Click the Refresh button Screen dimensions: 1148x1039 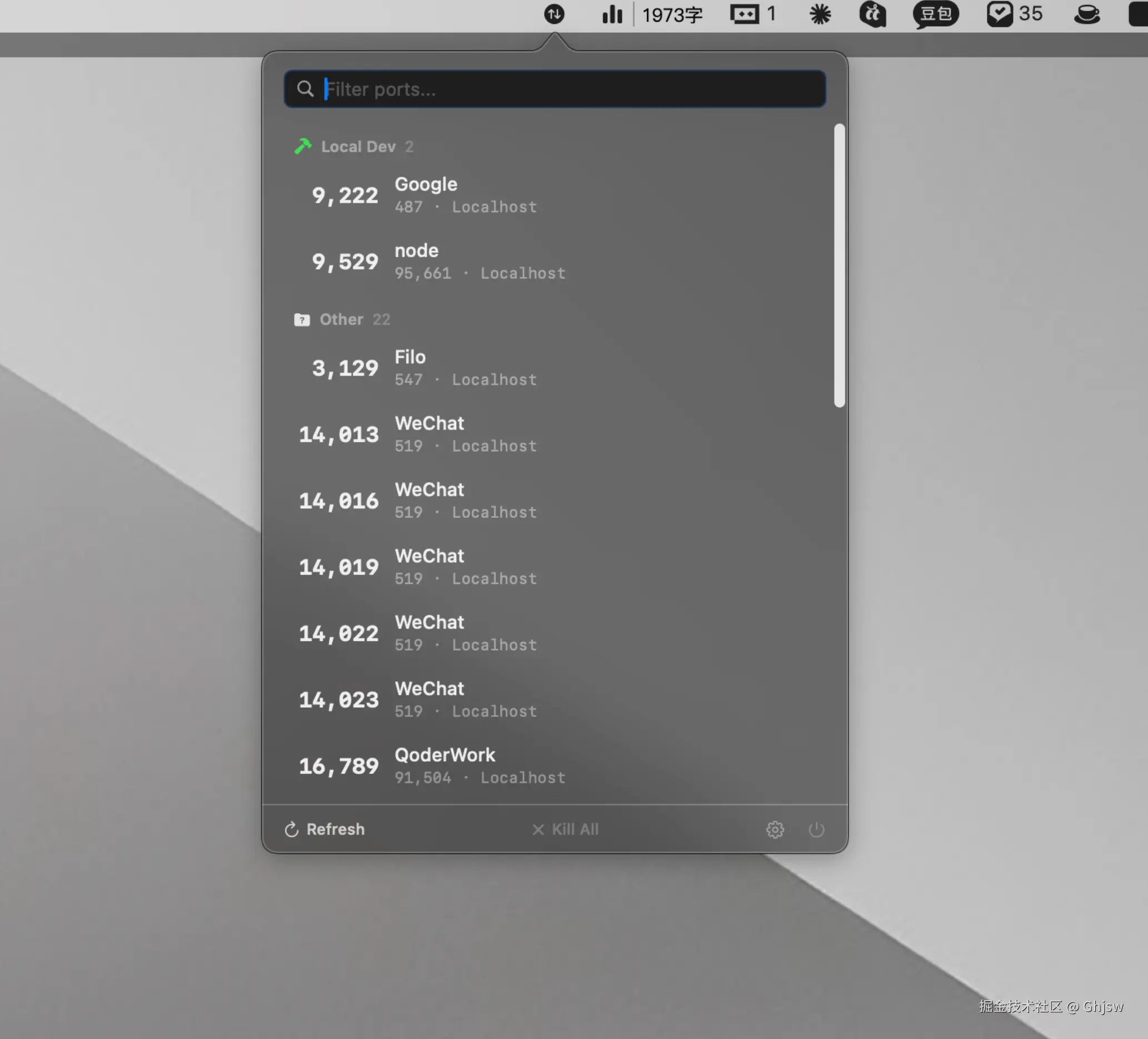click(x=325, y=829)
